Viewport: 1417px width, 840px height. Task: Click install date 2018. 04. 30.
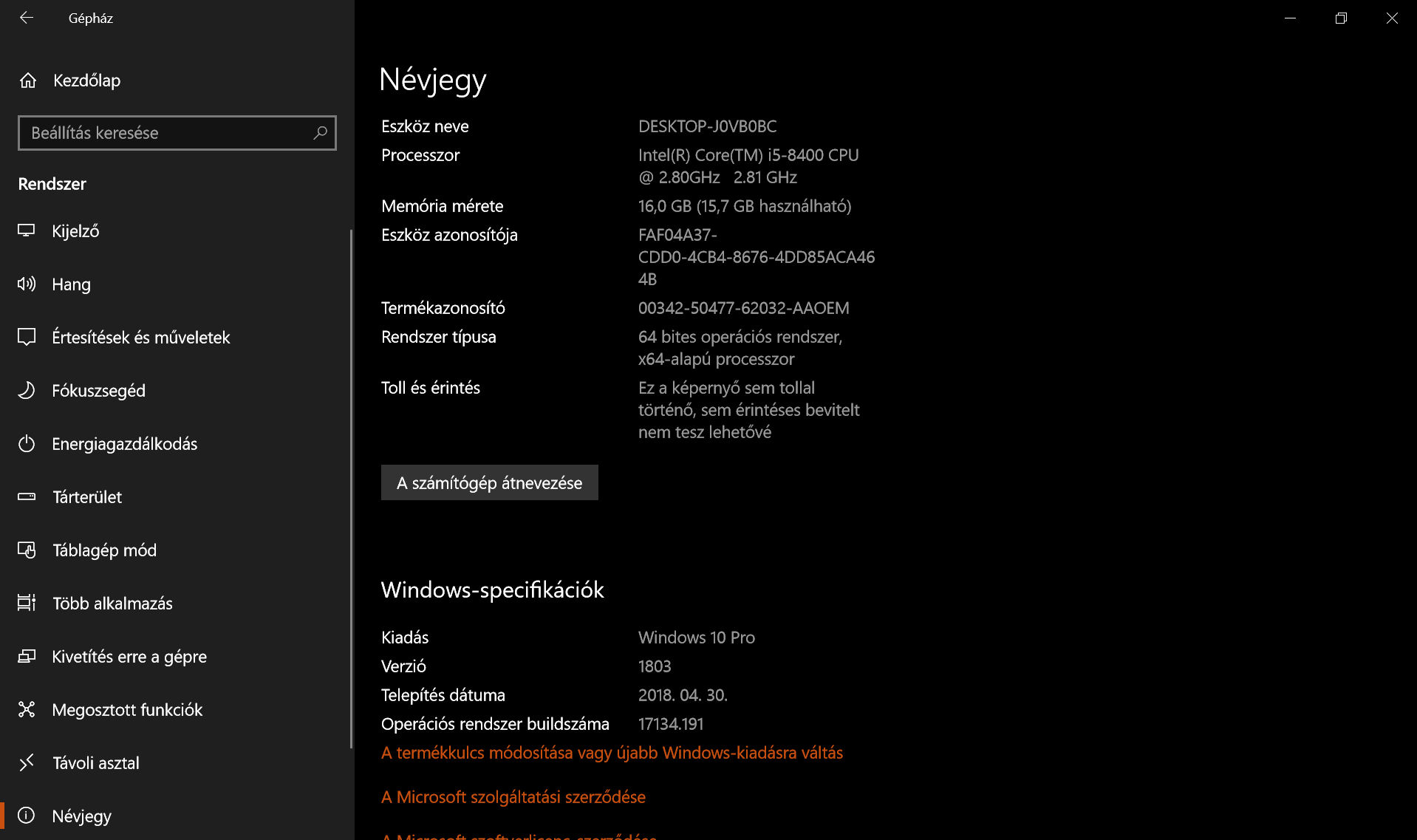[x=683, y=695]
